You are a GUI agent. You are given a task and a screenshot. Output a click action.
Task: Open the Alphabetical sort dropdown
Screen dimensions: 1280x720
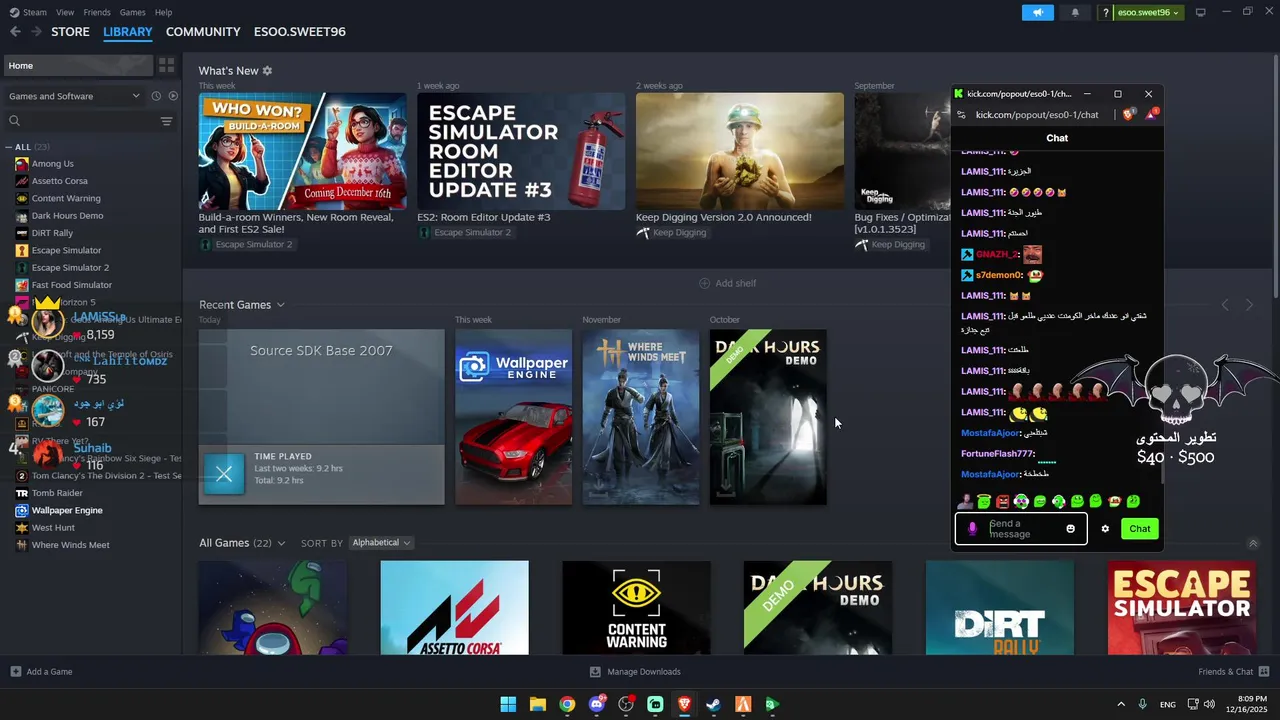tap(381, 543)
